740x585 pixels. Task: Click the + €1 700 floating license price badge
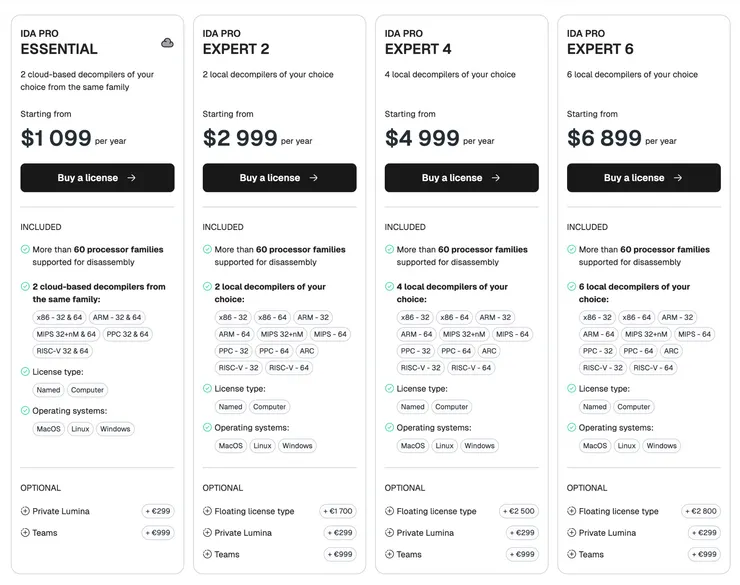[x=337, y=511]
